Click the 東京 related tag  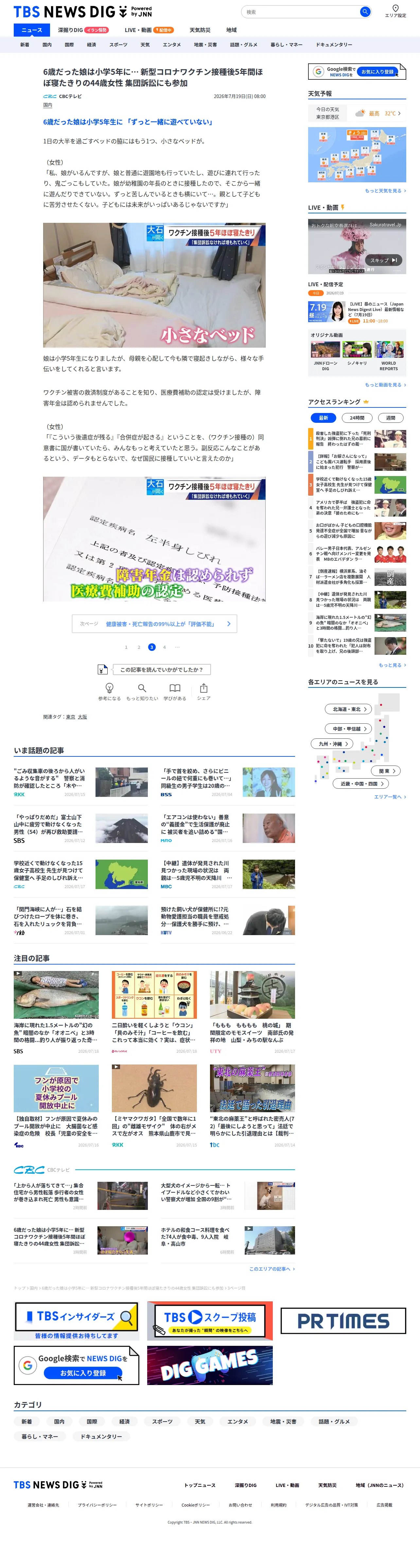tap(70, 717)
